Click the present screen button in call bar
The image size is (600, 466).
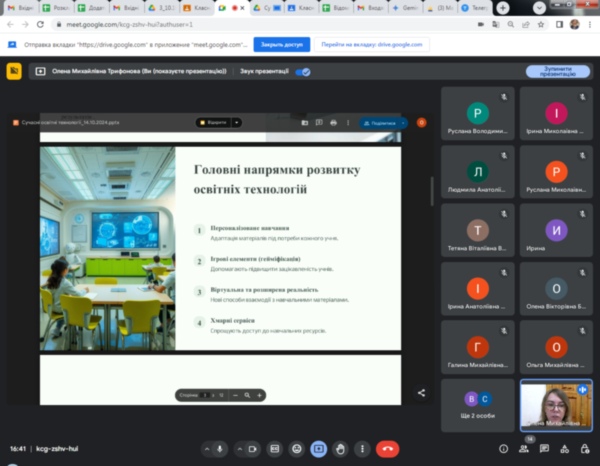coord(318,449)
